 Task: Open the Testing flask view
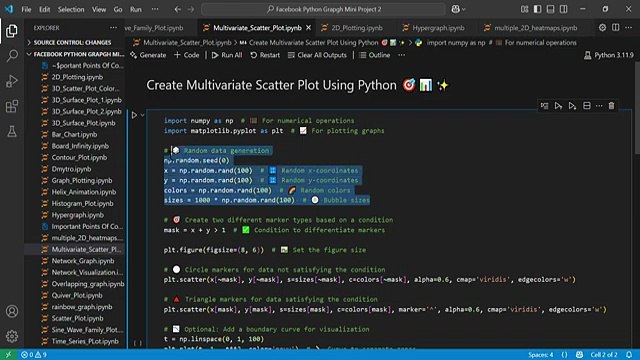12,131
